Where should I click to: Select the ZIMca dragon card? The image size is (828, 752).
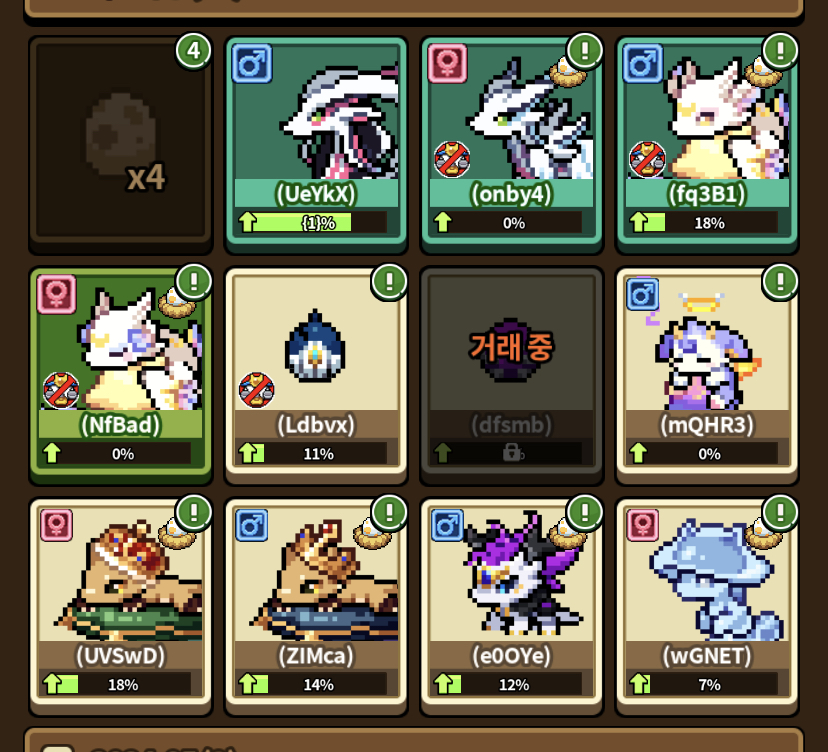point(316,605)
